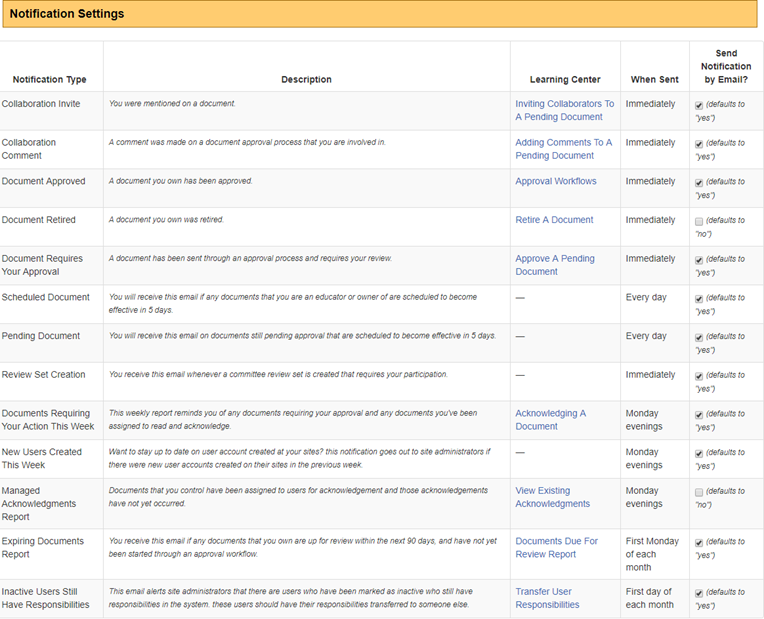This screenshot has height=619, width=764.
Task: Open View Existing Acknowledgments link
Action: click(x=553, y=497)
